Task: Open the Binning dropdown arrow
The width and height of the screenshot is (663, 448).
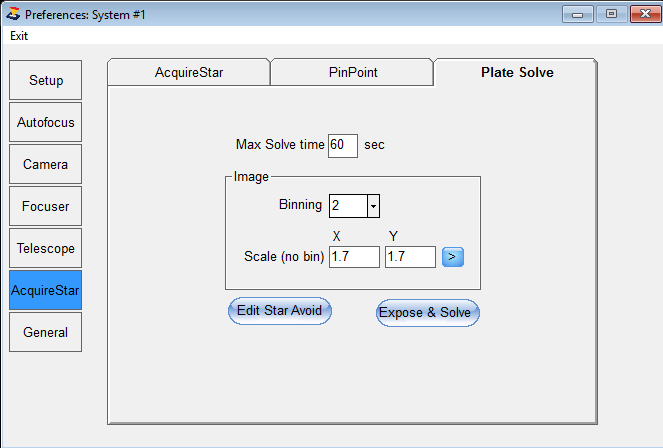Action: point(373,206)
